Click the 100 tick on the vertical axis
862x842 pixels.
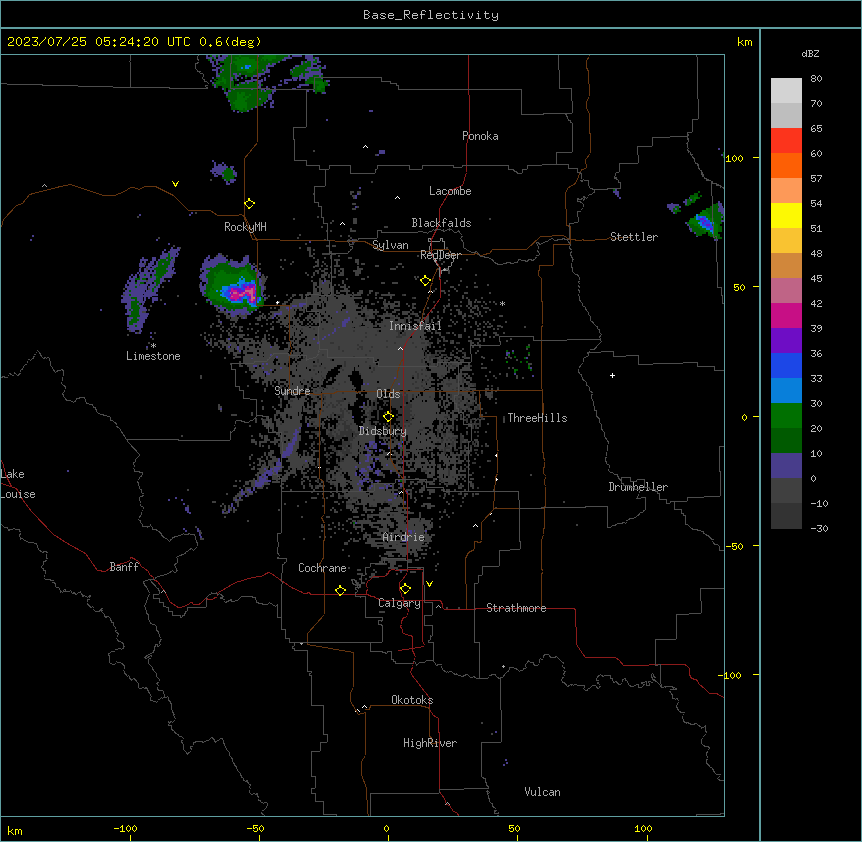(734, 158)
